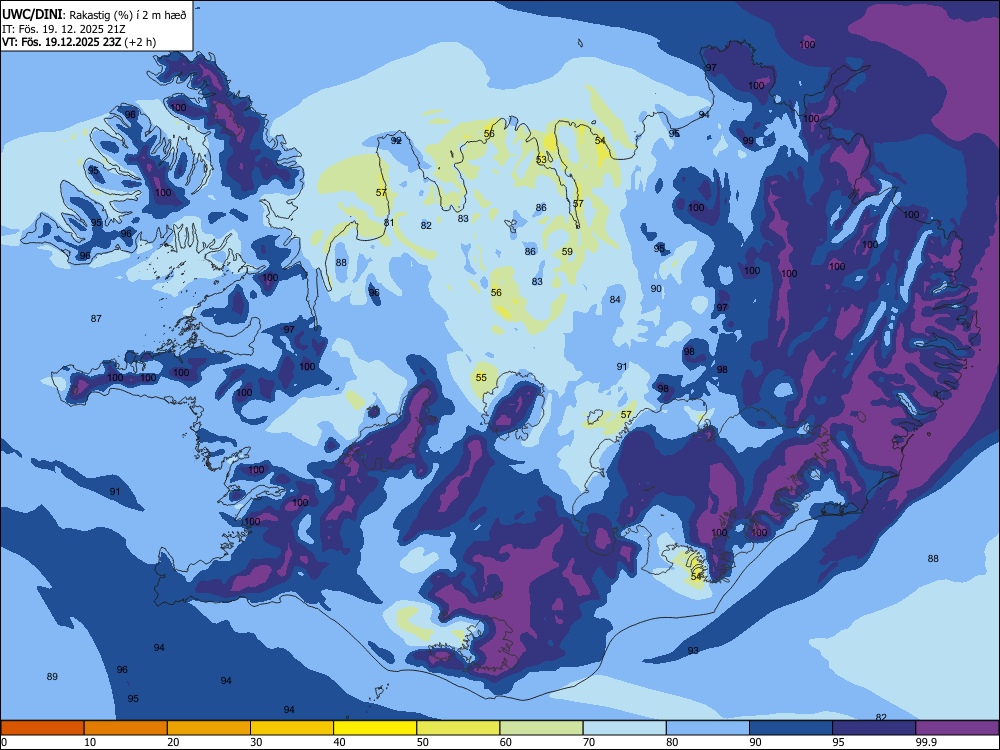This screenshot has height=750, width=1000.
Task: Click the legend tick label '20'
Action: point(173,742)
